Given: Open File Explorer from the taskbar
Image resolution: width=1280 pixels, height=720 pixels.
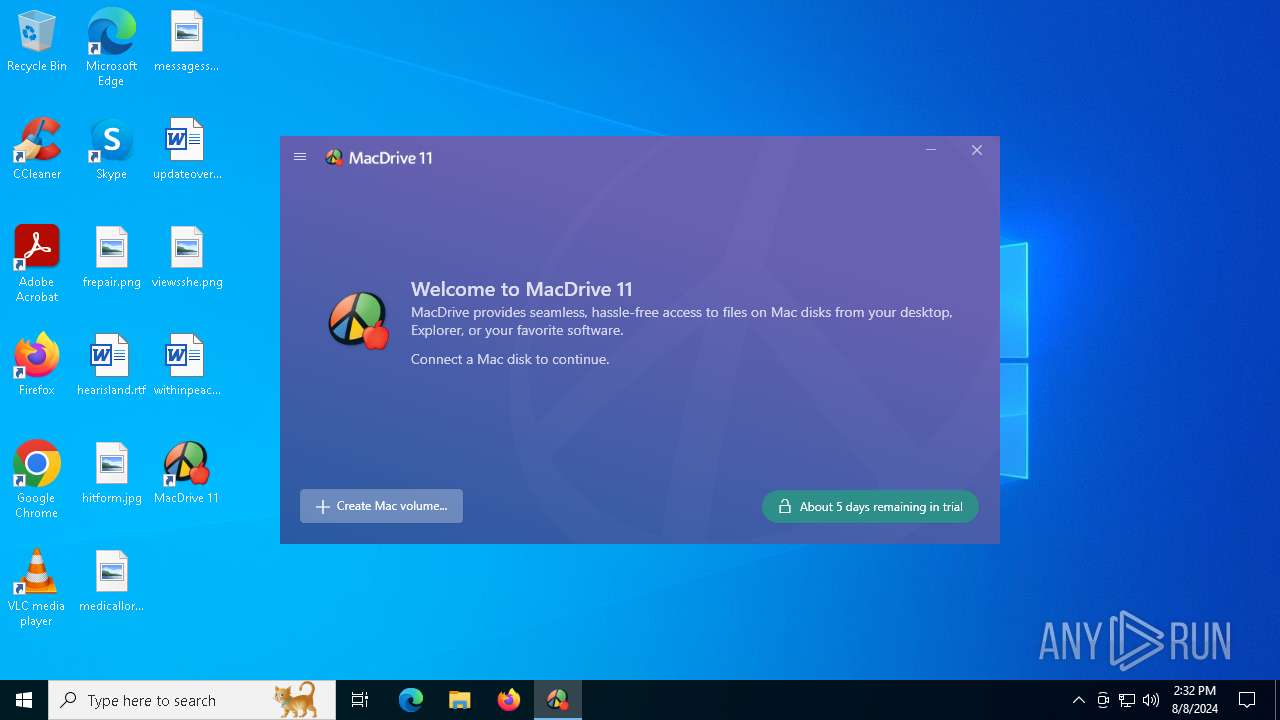Looking at the screenshot, I should click(x=460, y=700).
